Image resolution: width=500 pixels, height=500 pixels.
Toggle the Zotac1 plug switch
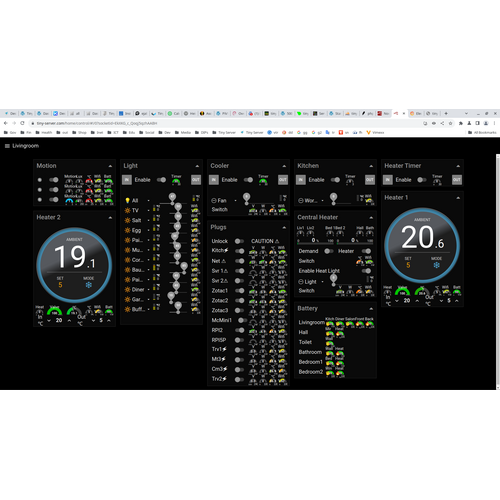239,291
